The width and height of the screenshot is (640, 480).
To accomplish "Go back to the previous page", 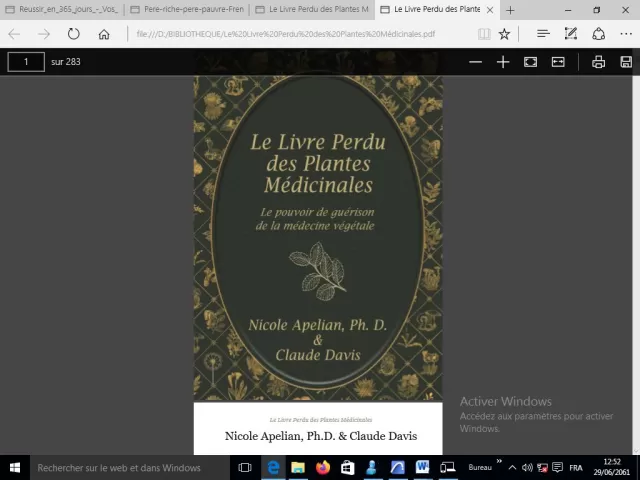I will point(14,34).
